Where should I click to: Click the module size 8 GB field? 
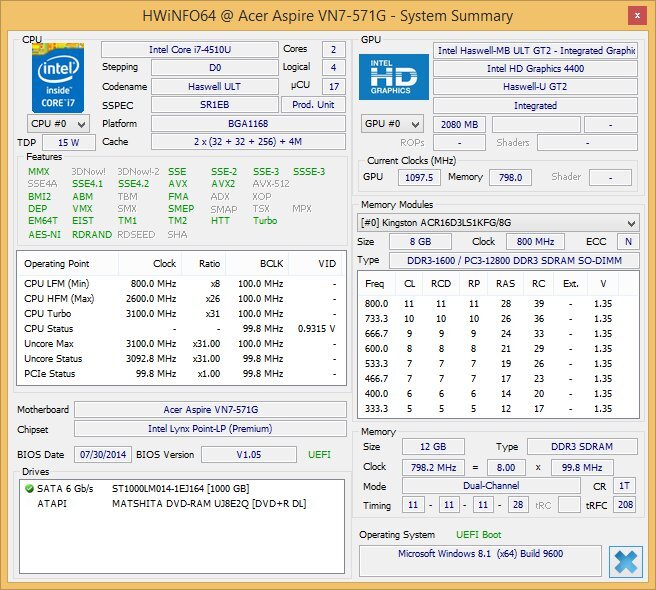[x=420, y=241]
